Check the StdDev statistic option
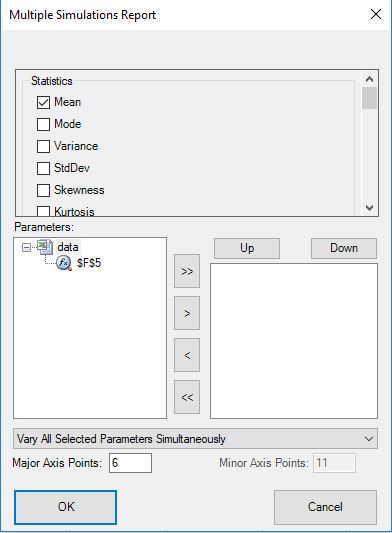 (x=43, y=168)
